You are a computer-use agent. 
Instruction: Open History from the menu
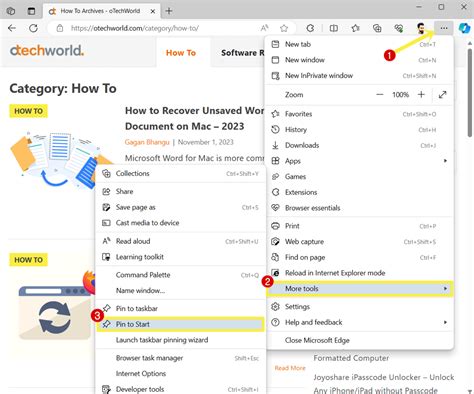pos(359,130)
